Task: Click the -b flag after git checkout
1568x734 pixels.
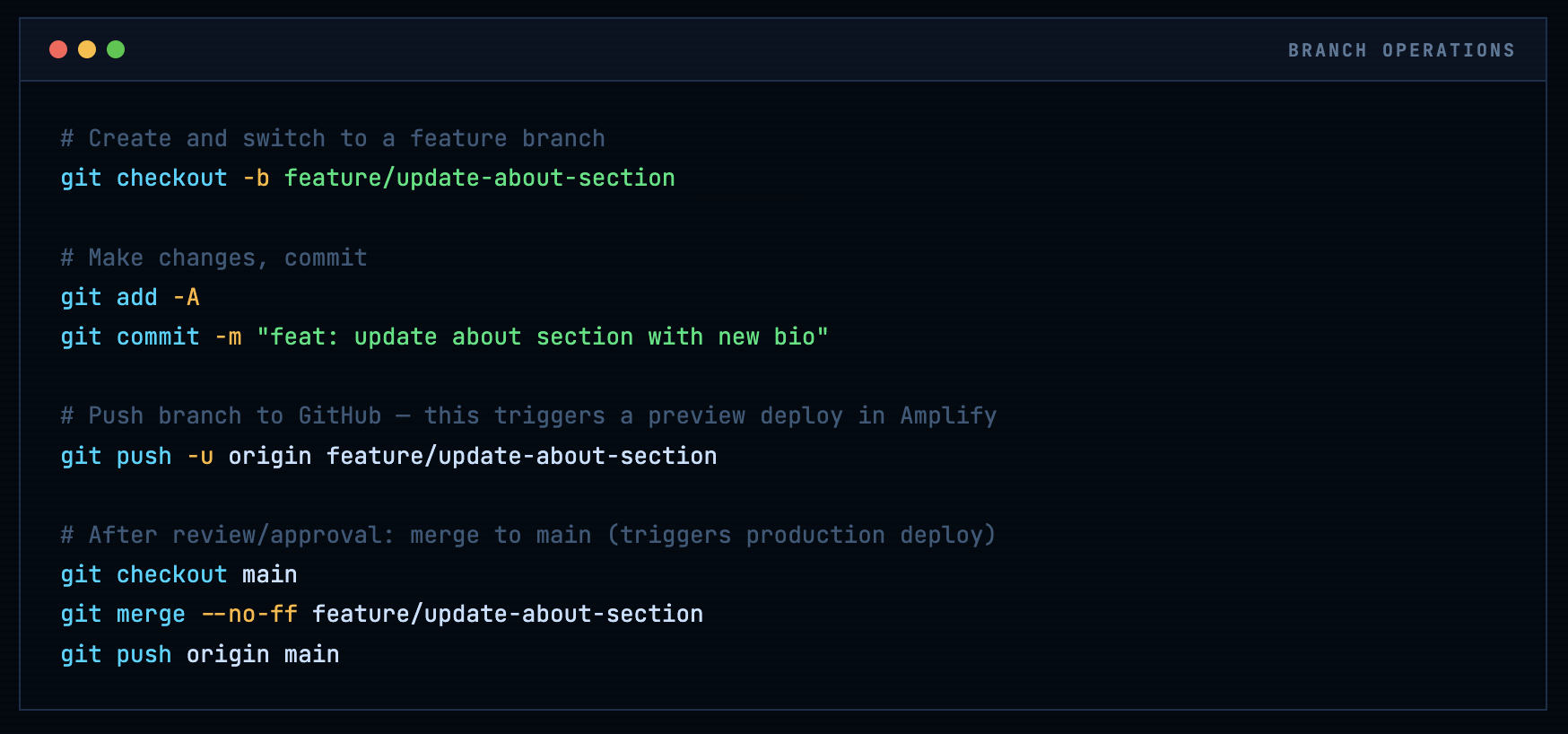Action: coord(256,178)
